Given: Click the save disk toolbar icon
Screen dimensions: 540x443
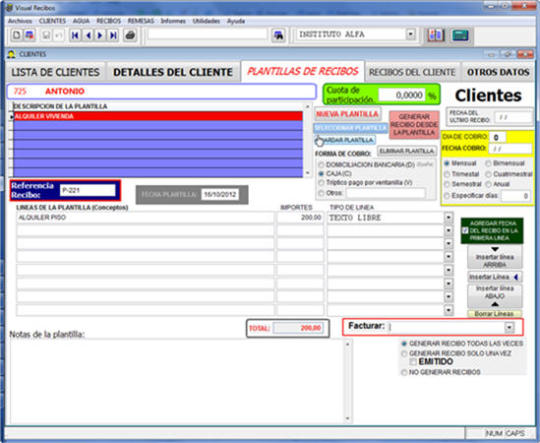Looking at the screenshot, I should [46, 35].
